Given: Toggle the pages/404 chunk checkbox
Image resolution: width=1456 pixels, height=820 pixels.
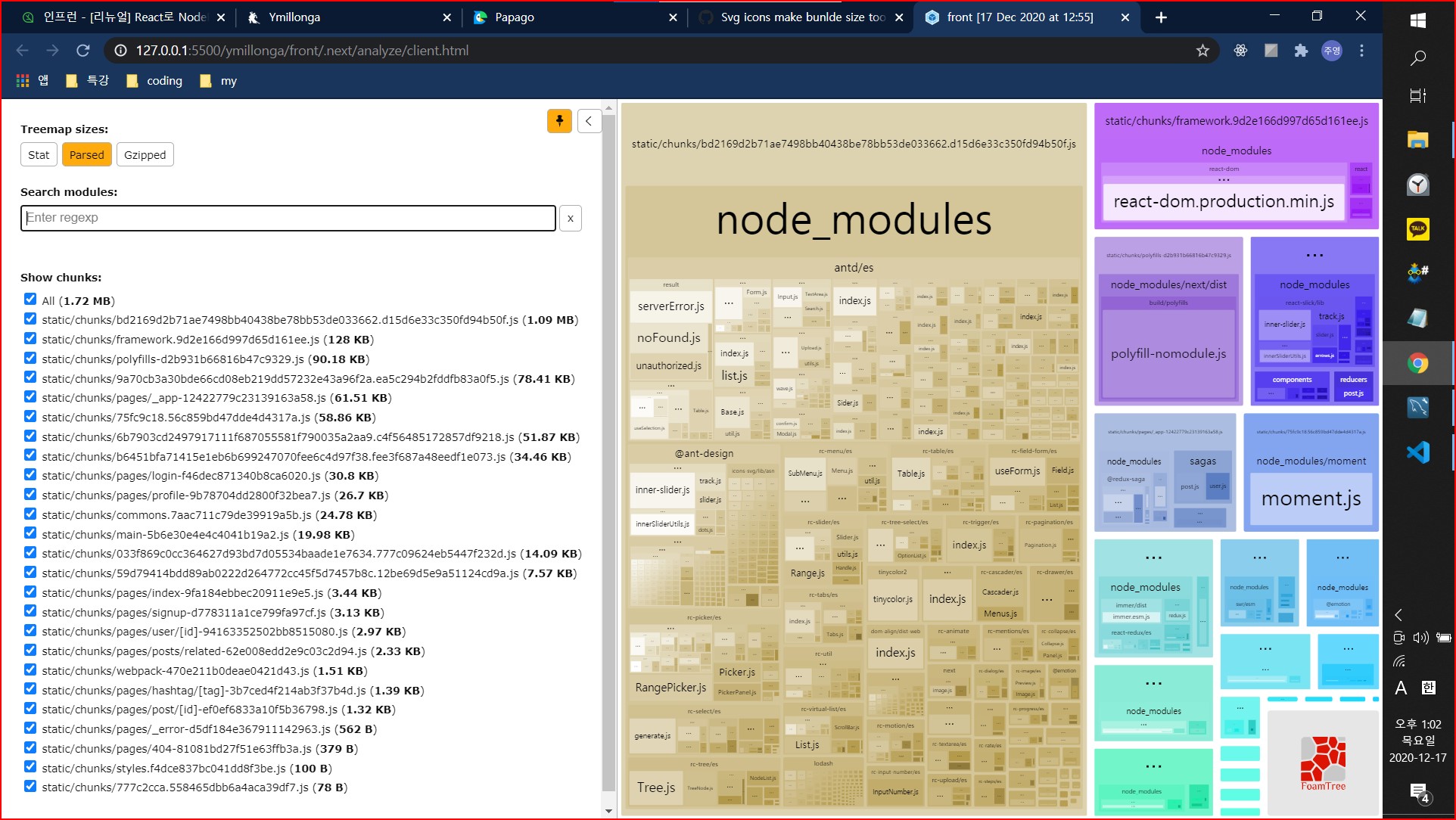Looking at the screenshot, I should 30,748.
